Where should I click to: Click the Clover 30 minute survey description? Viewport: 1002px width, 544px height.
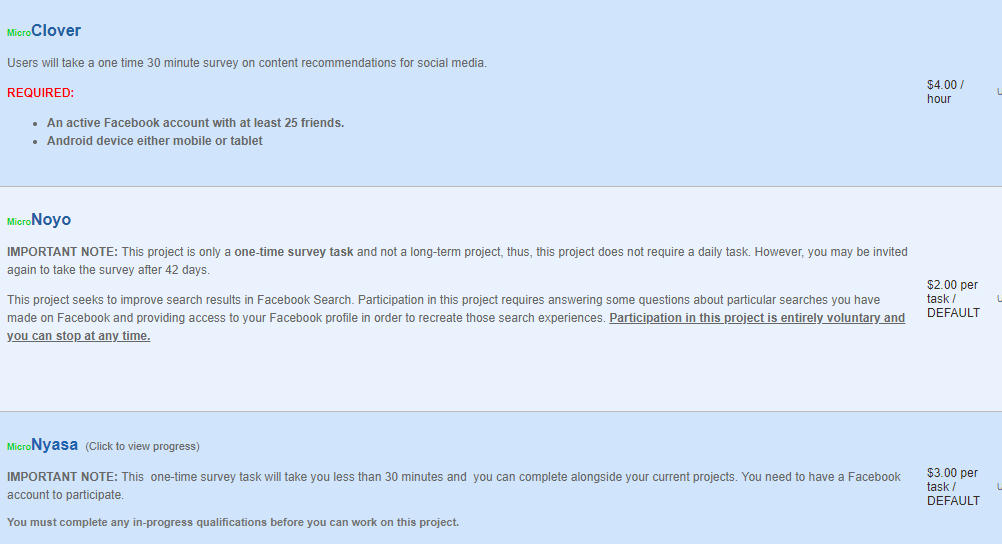(247, 63)
